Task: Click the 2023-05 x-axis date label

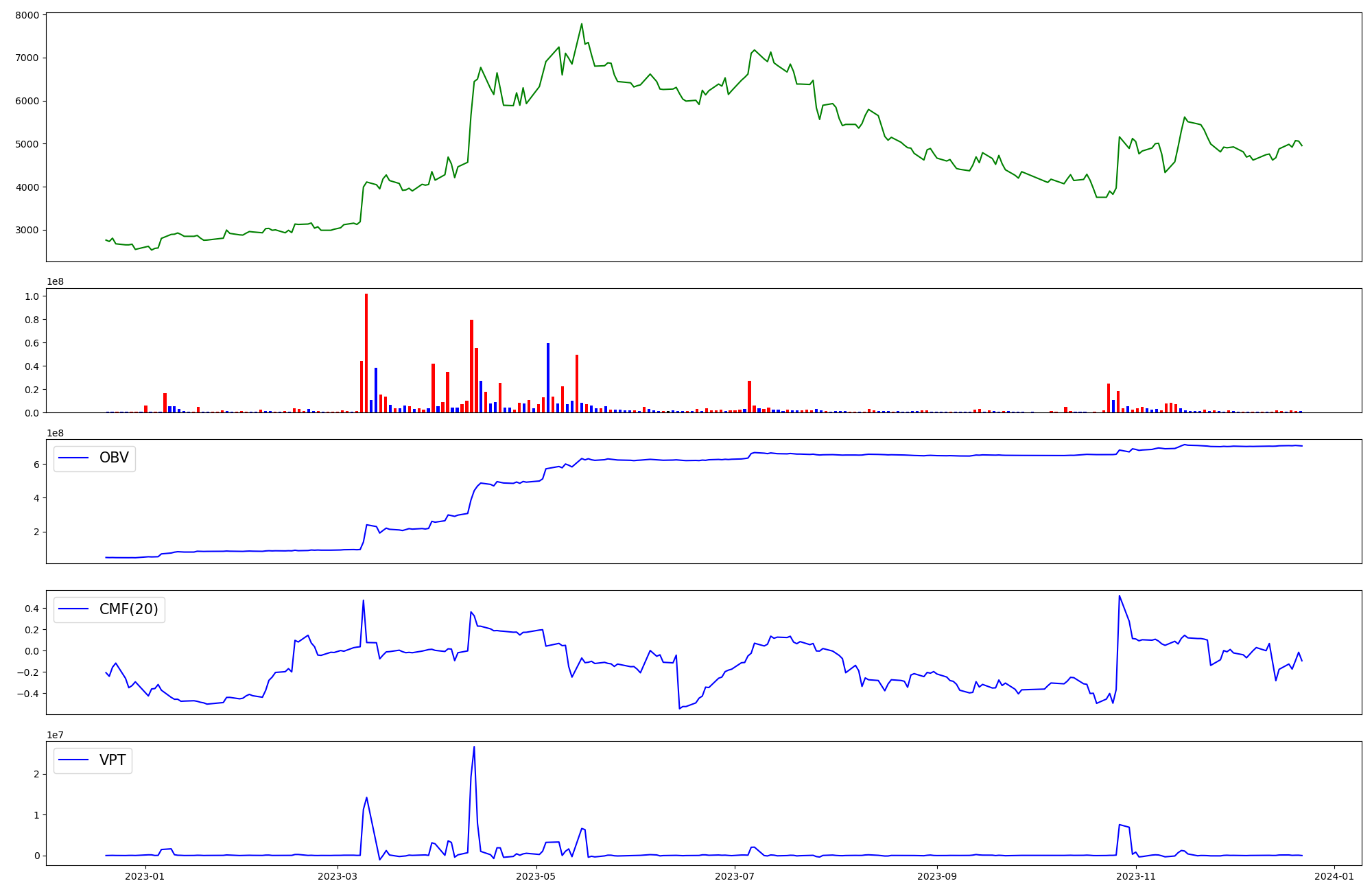Action: click(536, 876)
